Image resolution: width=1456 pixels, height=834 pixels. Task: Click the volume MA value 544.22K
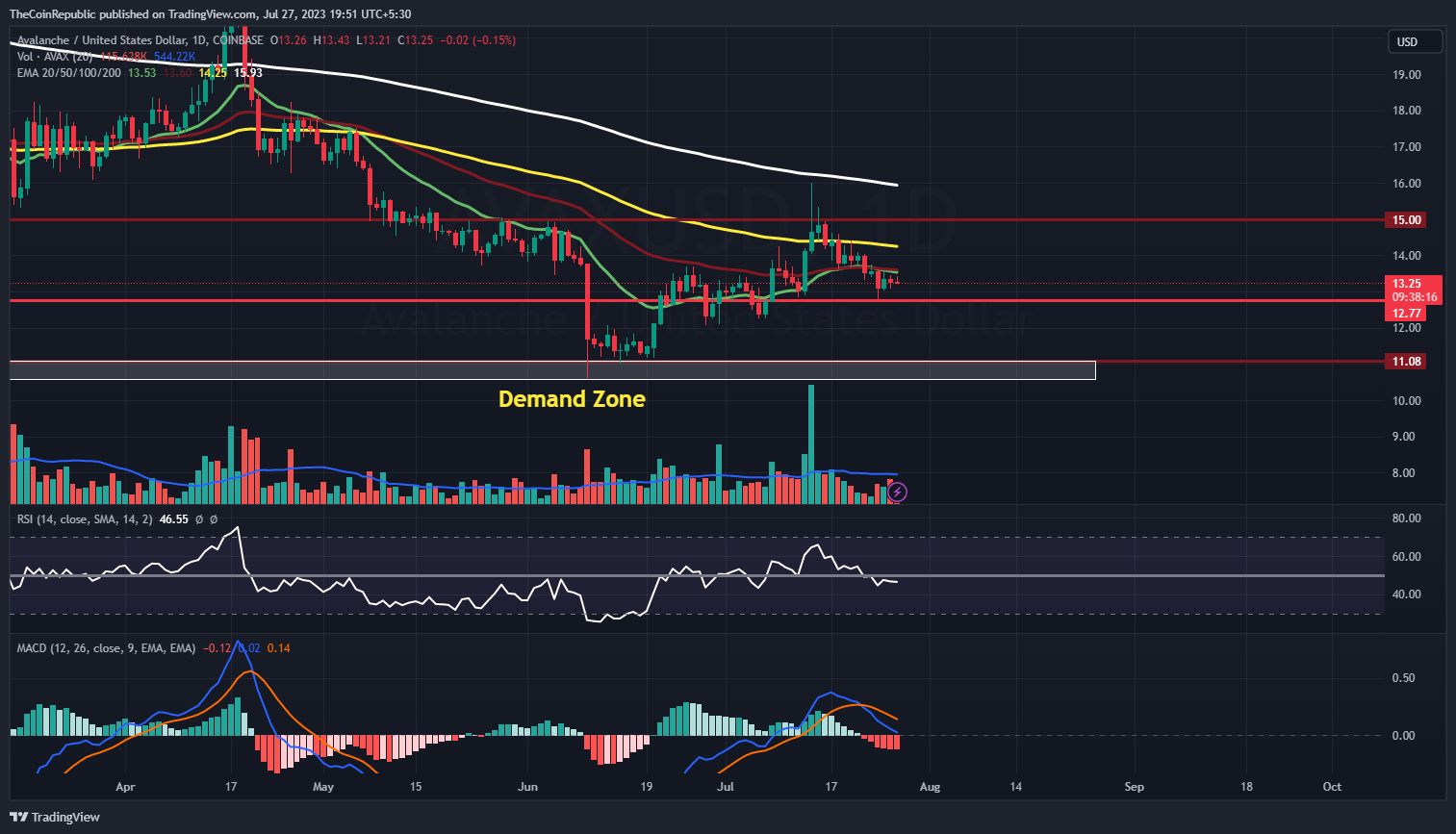(x=174, y=57)
